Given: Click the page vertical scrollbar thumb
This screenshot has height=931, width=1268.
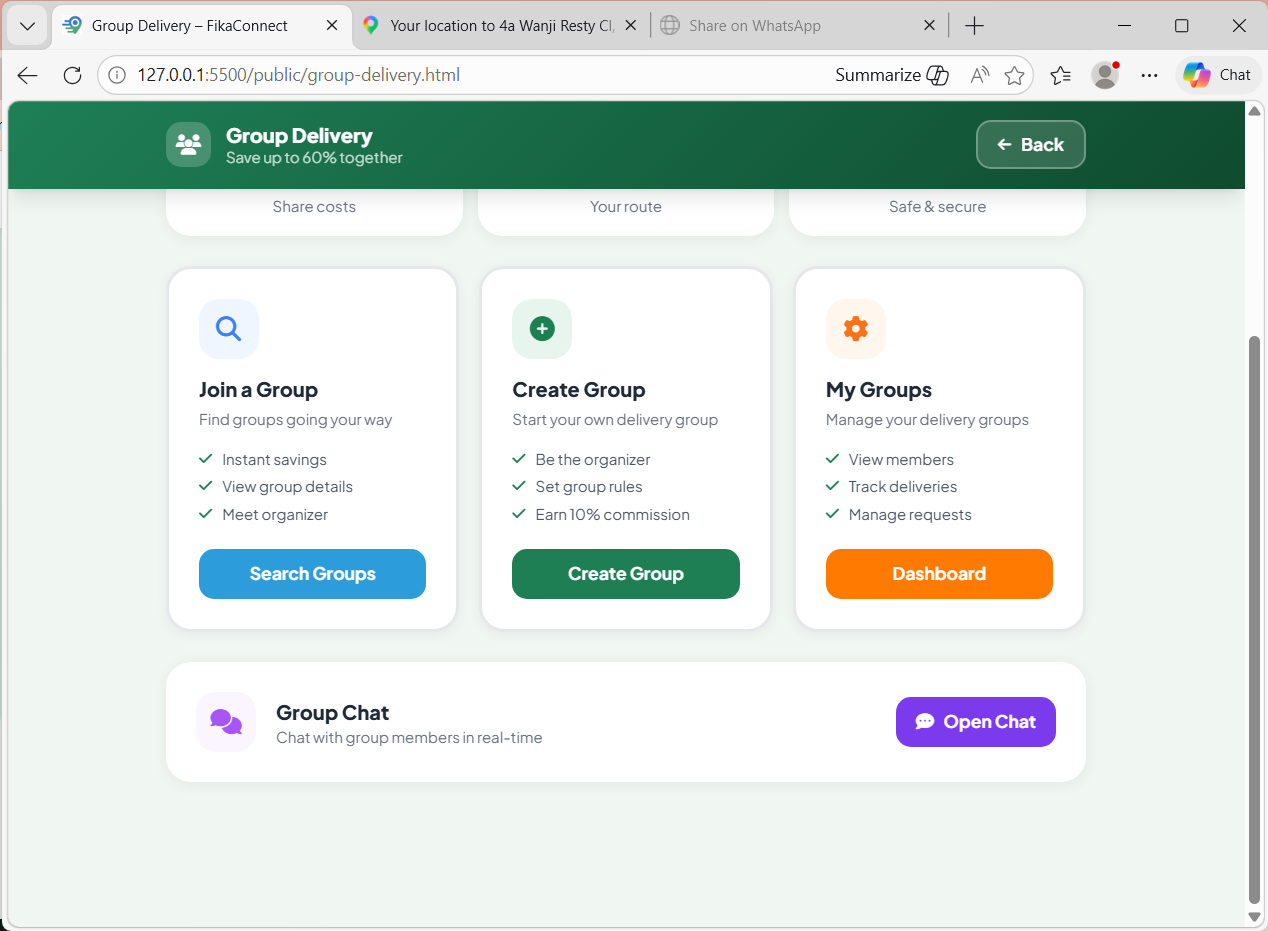Looking at the screenshot, I should pyautogui.click(x=1254, y=620).
